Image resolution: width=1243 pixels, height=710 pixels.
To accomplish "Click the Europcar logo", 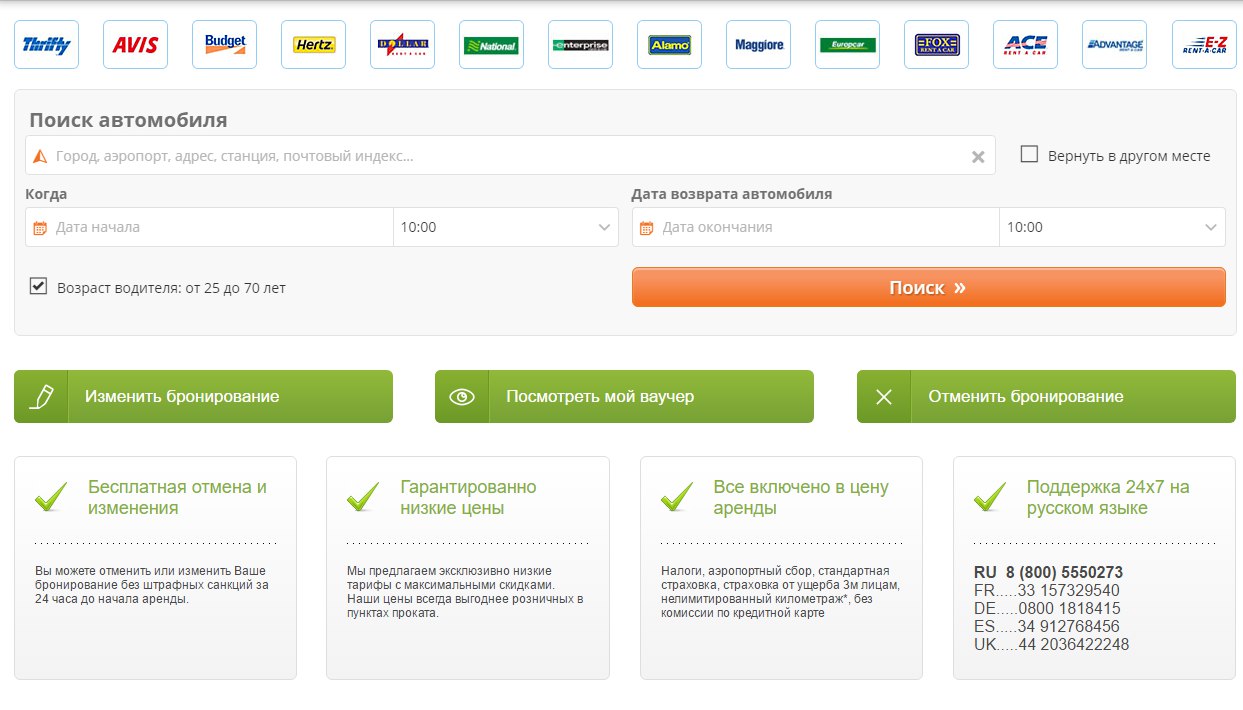I will pos(848,45).
